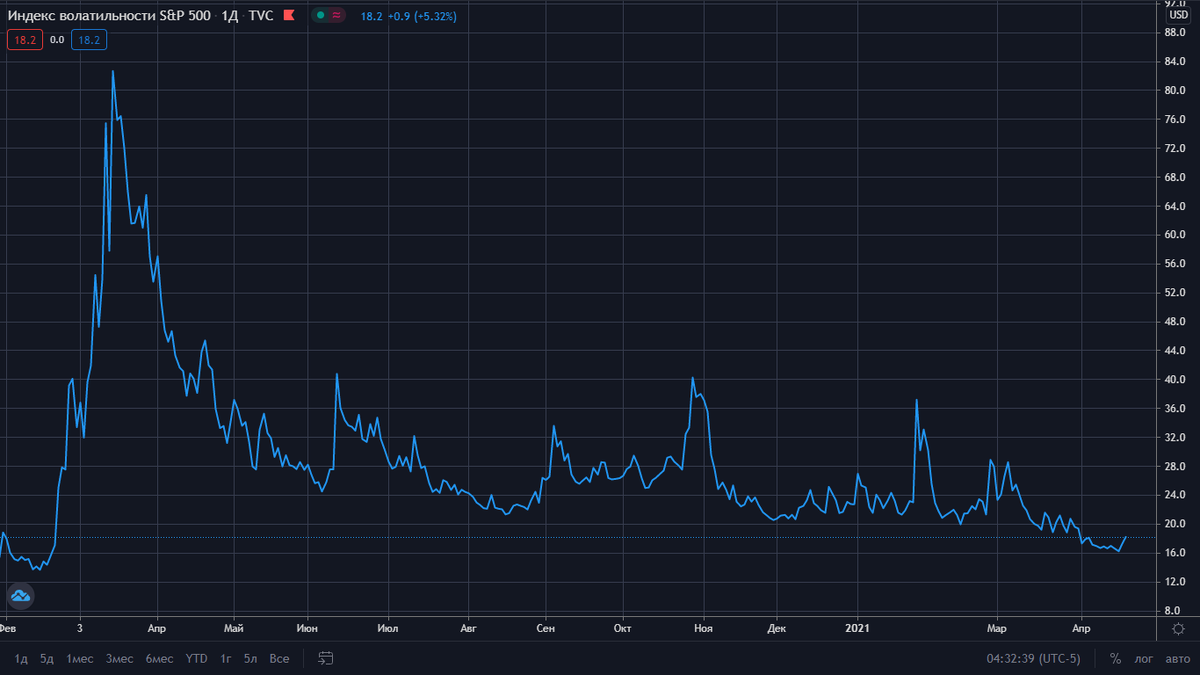Click the price change "+0.9 (+5.32%)"
The image size is (1200, 675).
tap(420, 16)
